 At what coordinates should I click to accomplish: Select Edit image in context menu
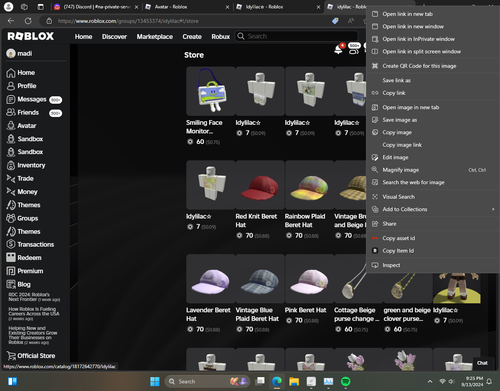coord(433,157)
